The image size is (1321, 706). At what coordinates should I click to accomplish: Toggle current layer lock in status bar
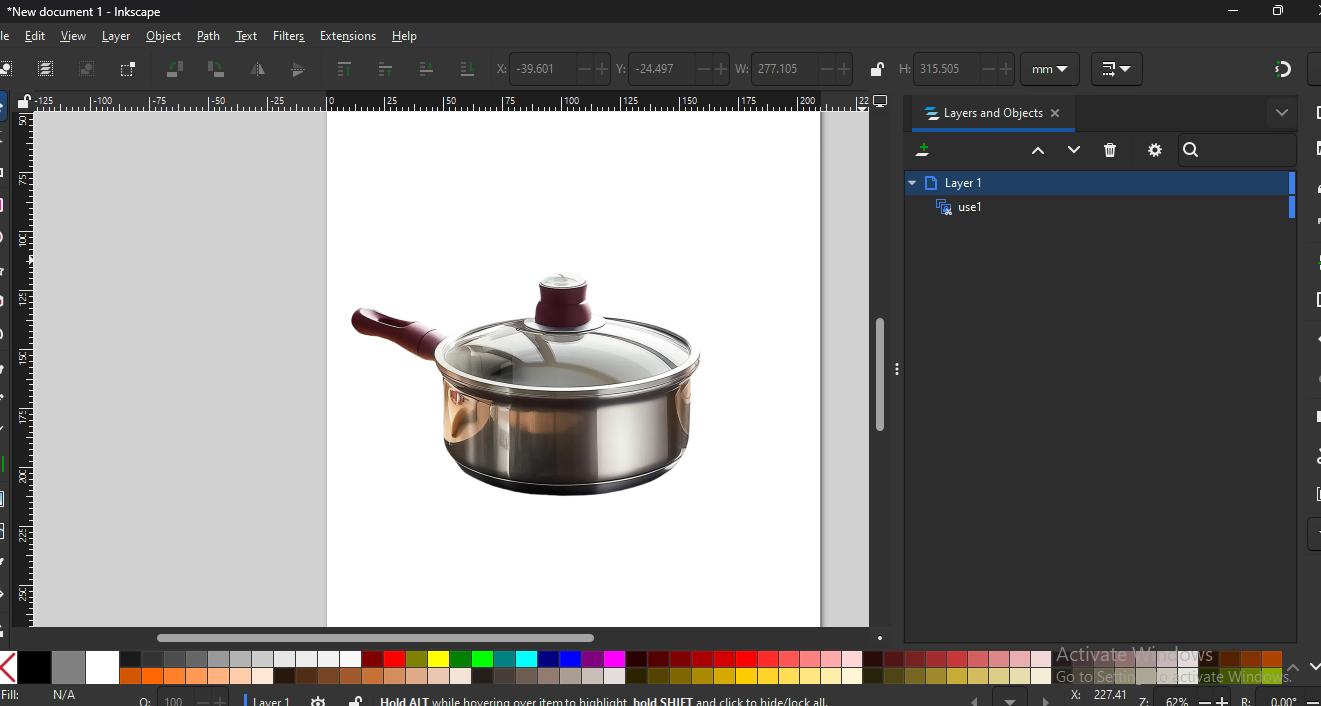pos(355,701)
